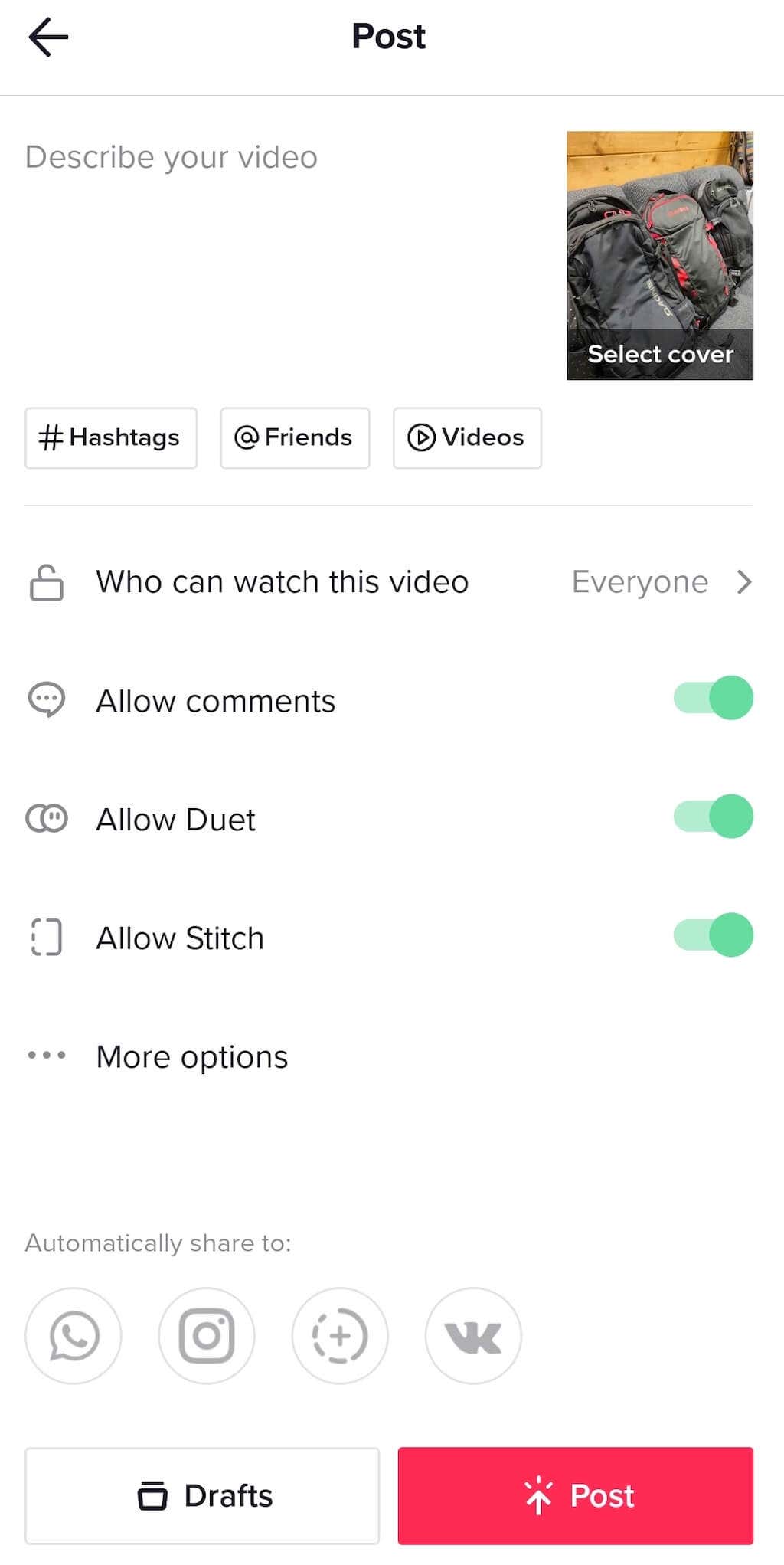Add Hashtags to the description
Screen dimensions: 784x1565
pos(111,437)
